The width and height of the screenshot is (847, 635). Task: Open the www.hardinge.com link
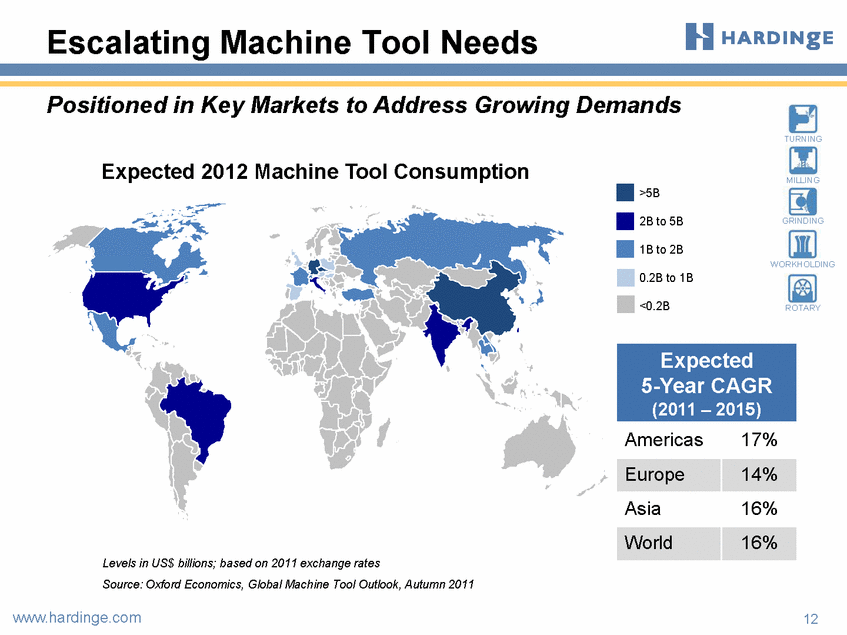[77, 618]
